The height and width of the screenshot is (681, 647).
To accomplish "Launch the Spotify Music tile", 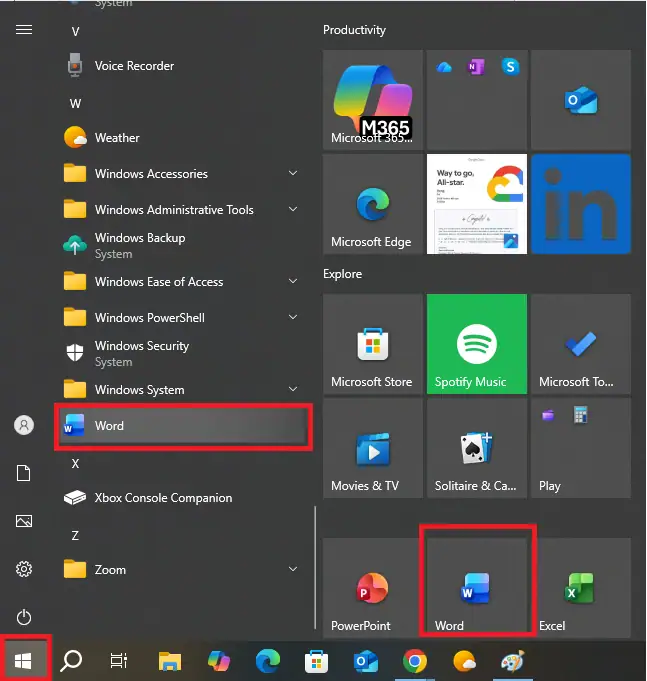I will (x=476, y=345).
